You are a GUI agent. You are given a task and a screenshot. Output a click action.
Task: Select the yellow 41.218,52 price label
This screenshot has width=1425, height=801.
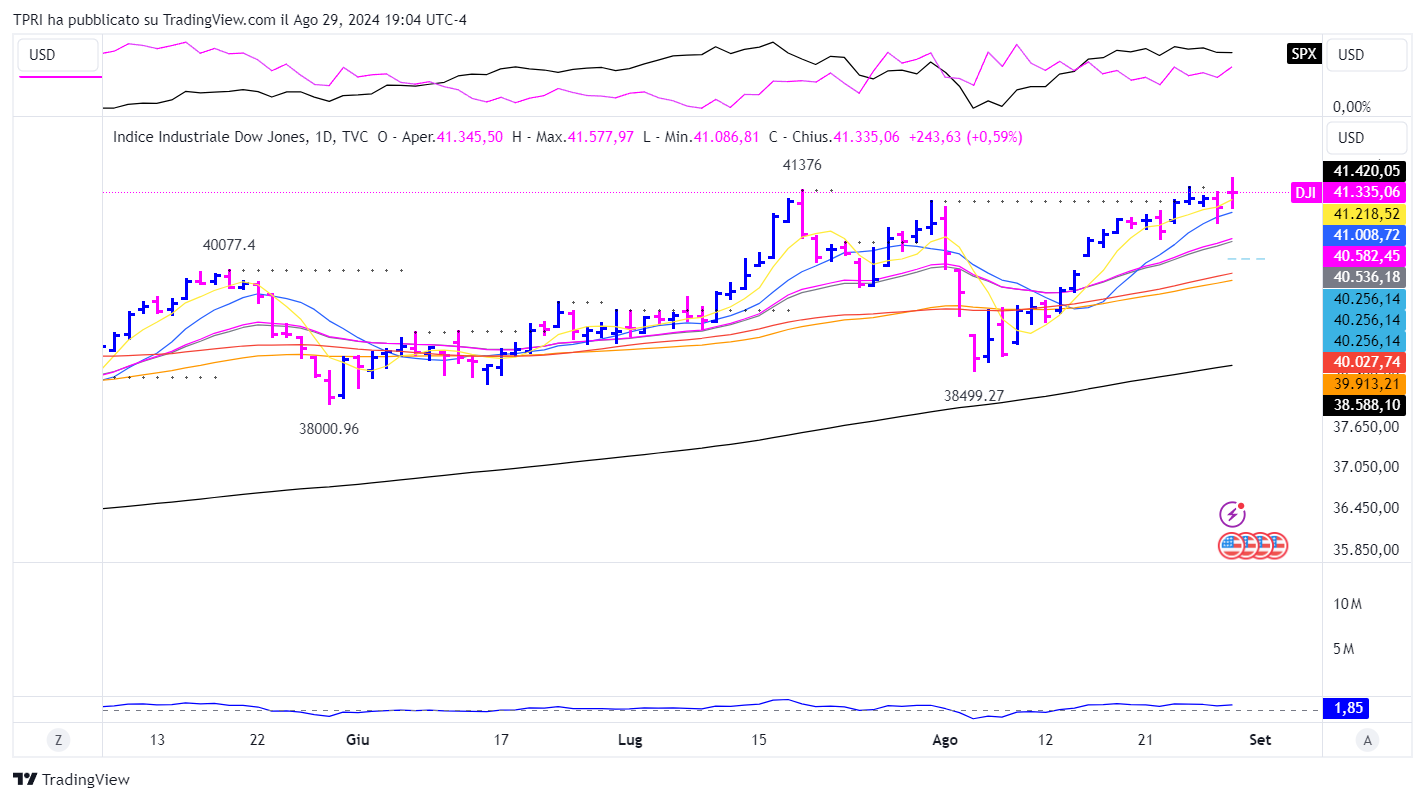point(1364,214)
